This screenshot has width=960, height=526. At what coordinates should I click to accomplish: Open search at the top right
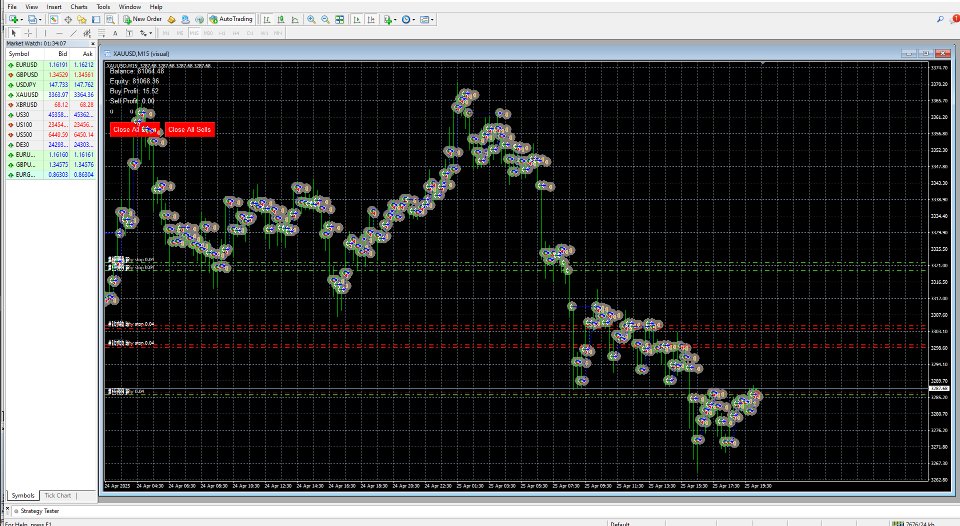point(940,20)
